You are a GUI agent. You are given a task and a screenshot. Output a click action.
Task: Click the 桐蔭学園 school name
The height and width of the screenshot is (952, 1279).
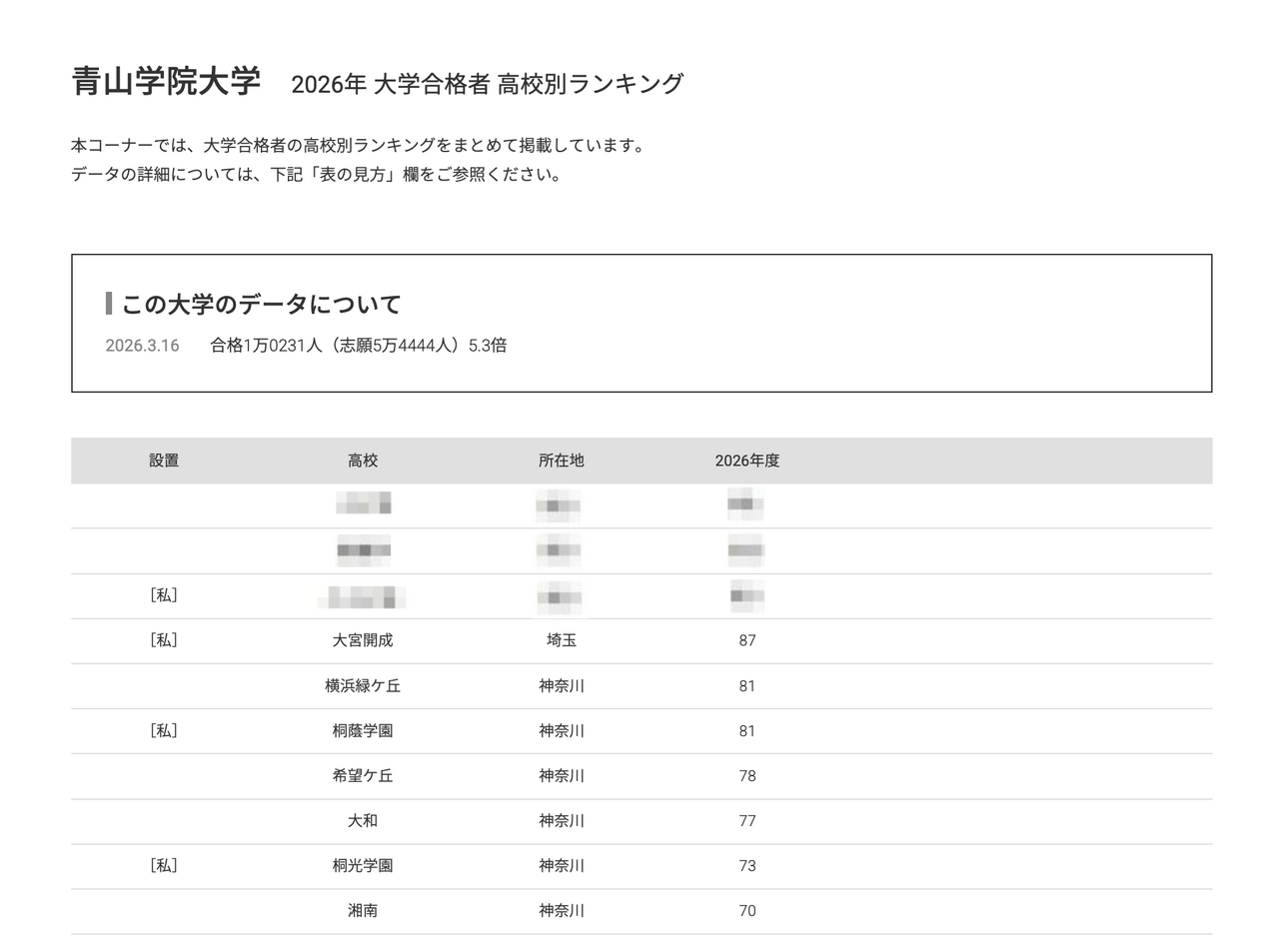click(x=363, y=730)
